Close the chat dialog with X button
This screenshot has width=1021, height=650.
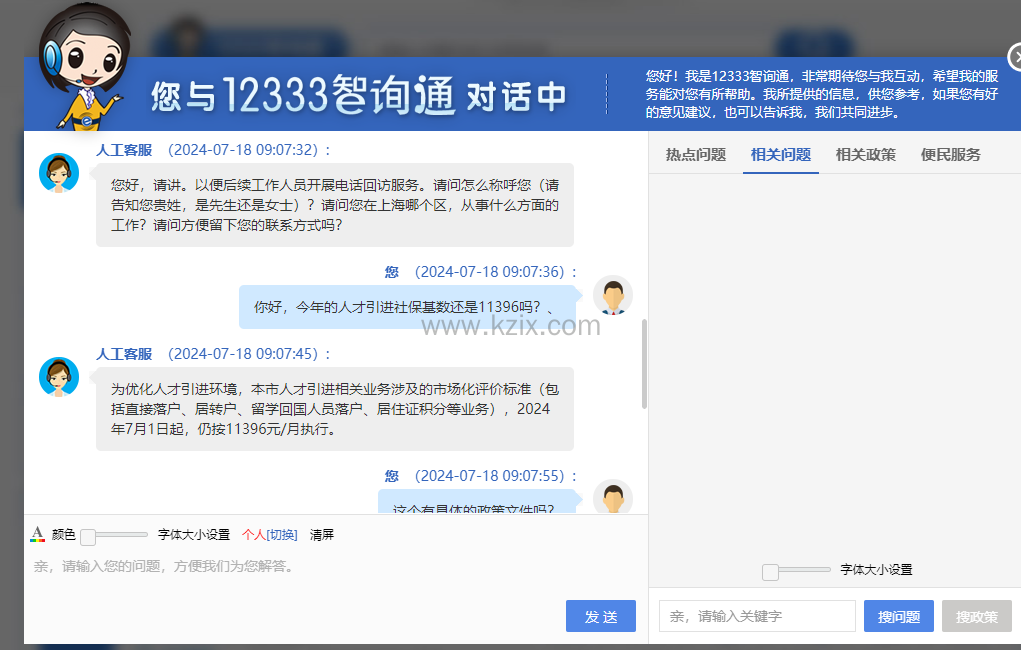[x=1014, y=57]
